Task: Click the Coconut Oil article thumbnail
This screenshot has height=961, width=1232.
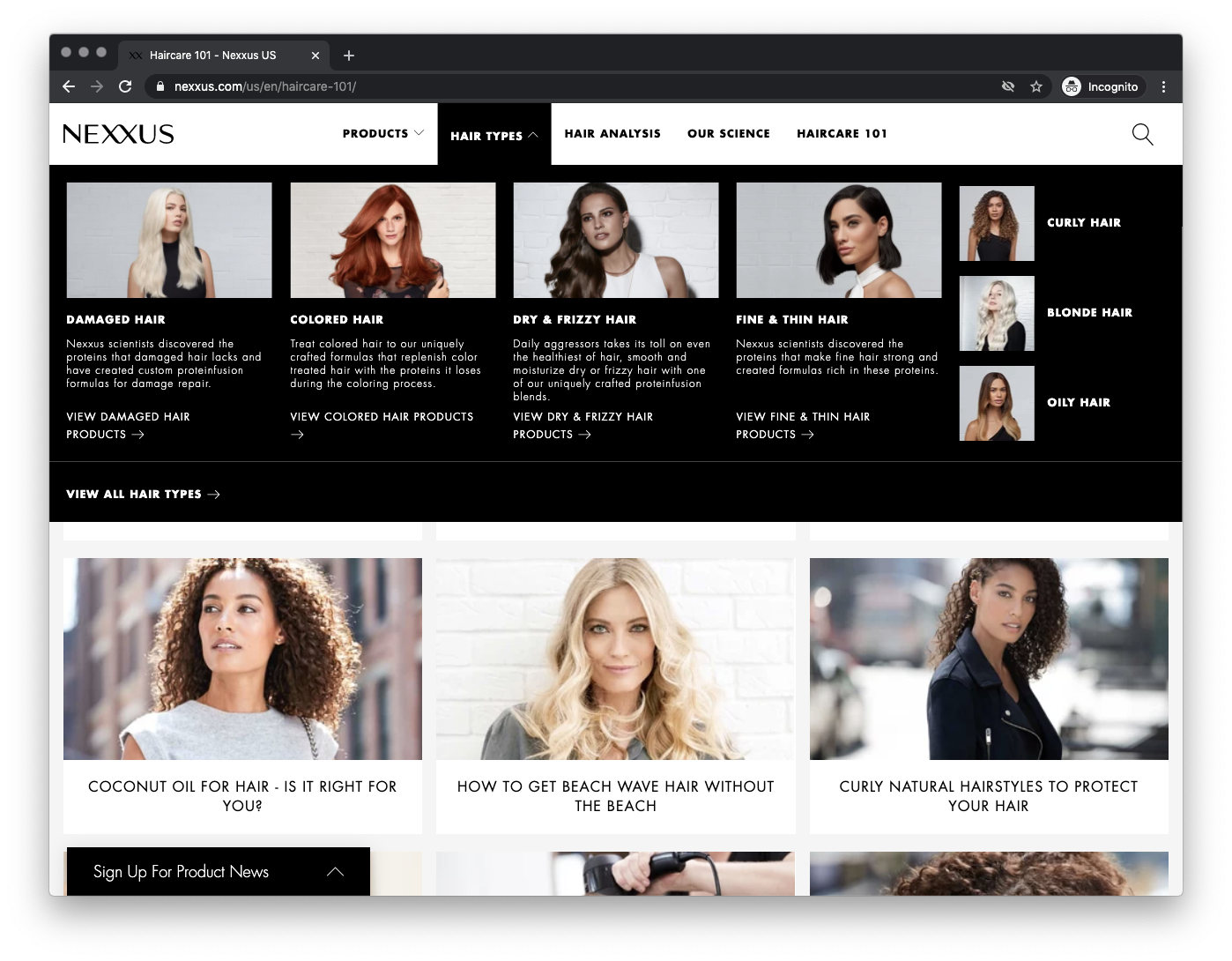Action: coord(242,659)
